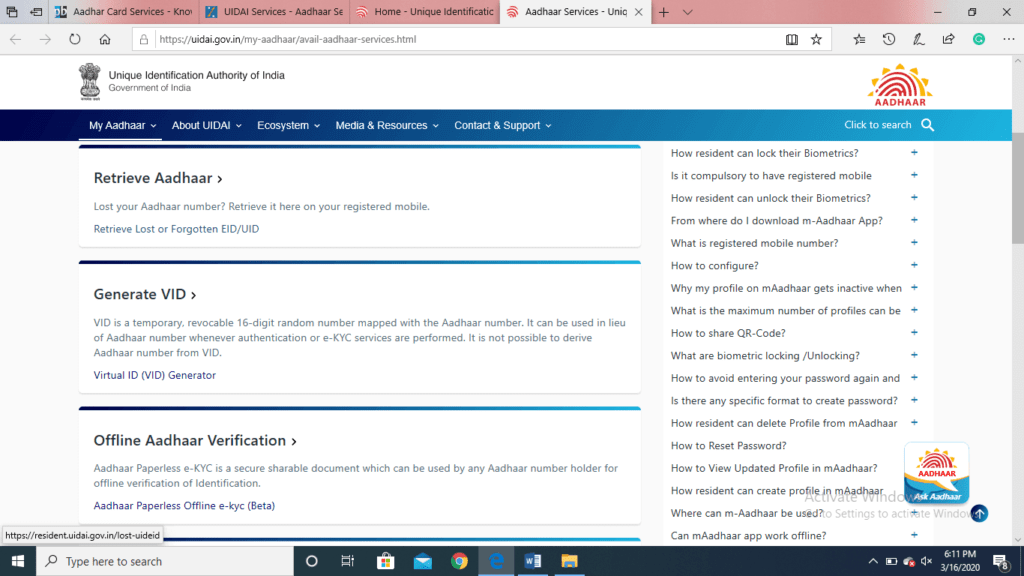Toggle reading view icon in address bar
This screenshot has width=1024, height=576.
(792, 39)
